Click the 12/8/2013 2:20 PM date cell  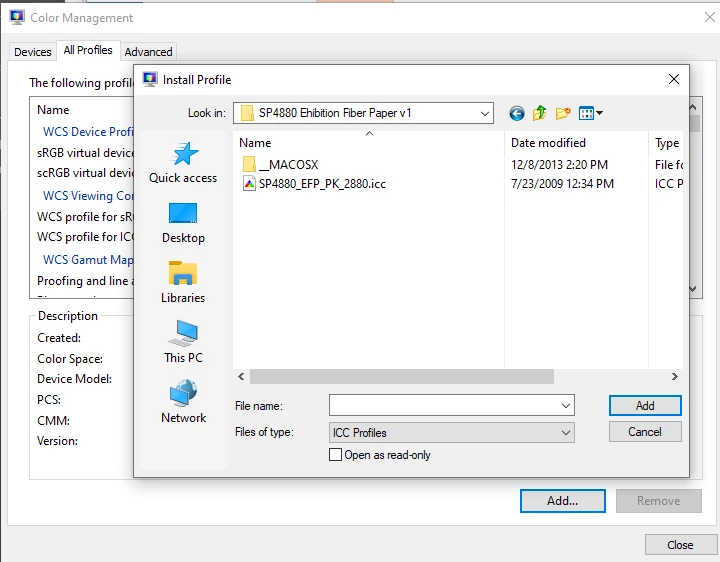[x=559, y=165]
